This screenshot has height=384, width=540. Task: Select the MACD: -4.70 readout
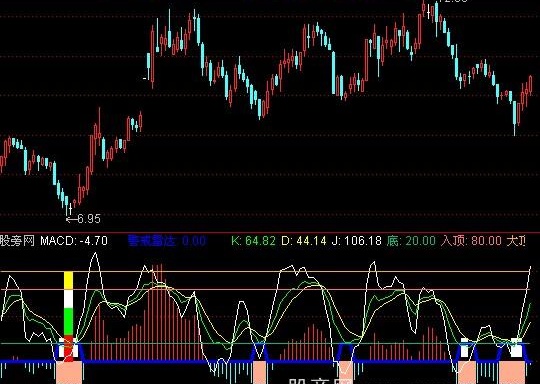pyautogui.click(x=74, y=240)
